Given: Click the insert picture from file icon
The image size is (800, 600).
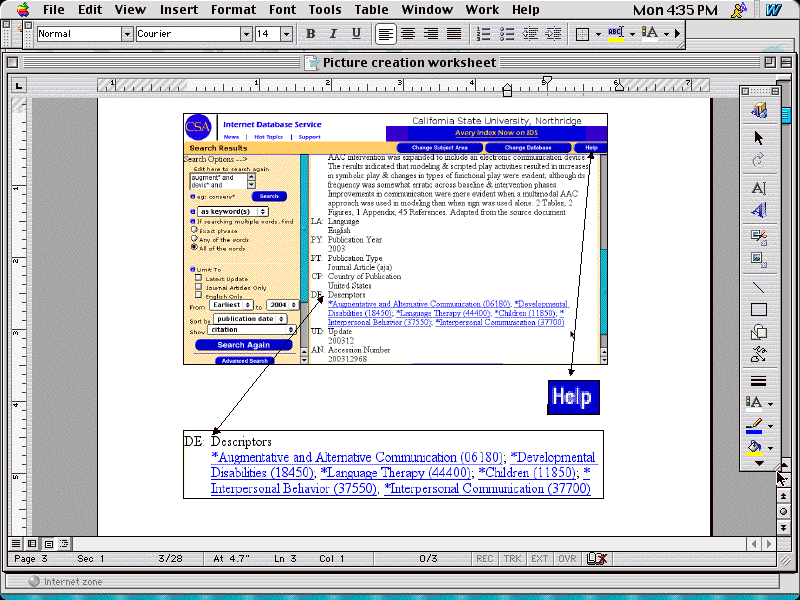Looking at the screenshot, I should click(x=759, y=259).
